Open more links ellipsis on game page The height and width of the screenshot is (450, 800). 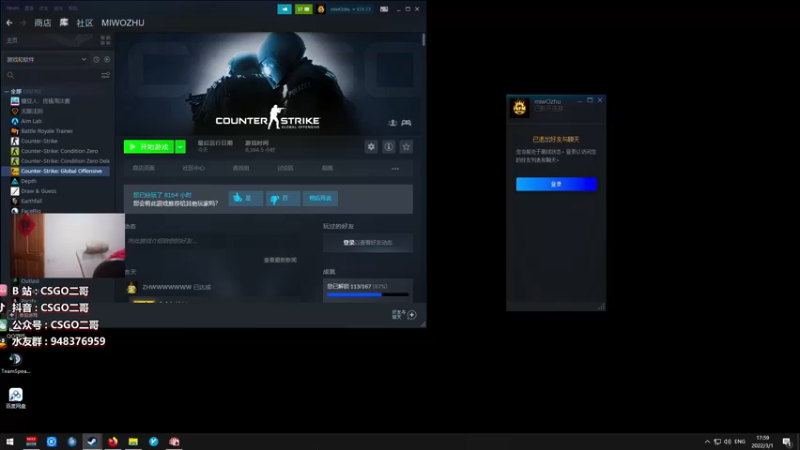tap(395, 168)
